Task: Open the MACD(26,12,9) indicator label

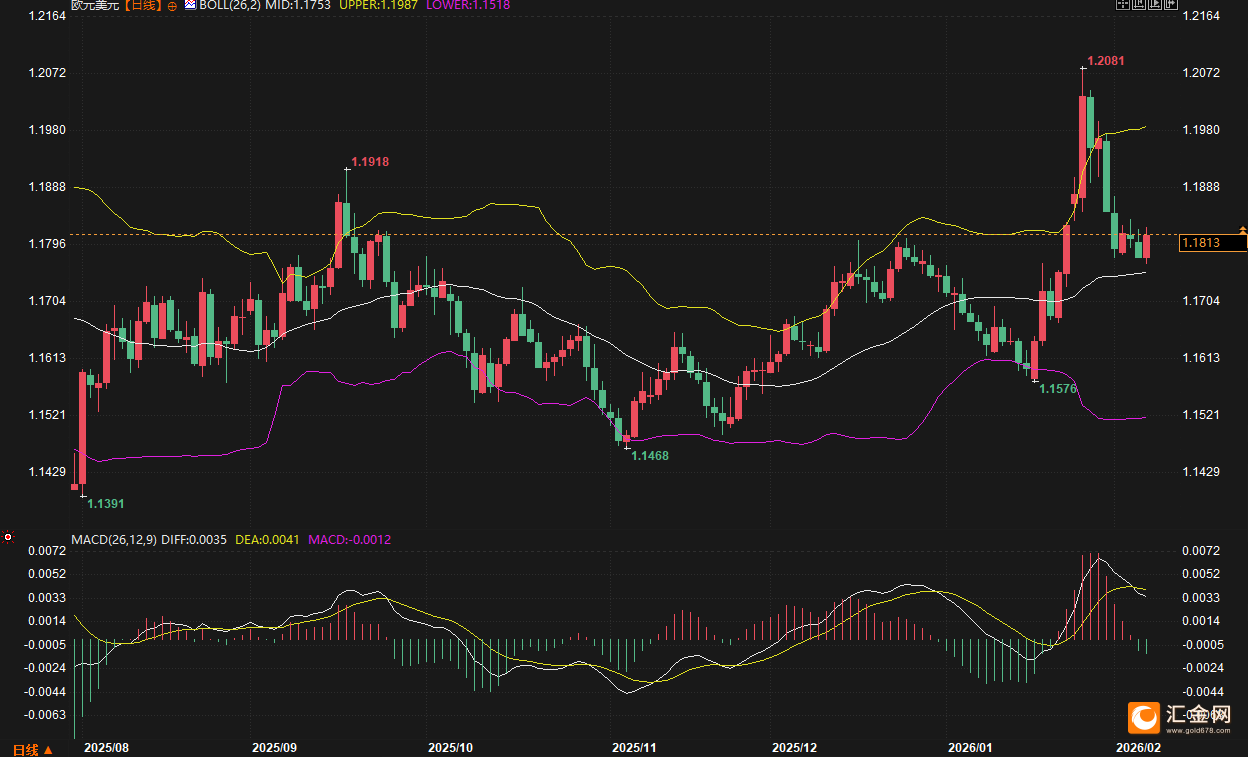Action: point(112,540)
